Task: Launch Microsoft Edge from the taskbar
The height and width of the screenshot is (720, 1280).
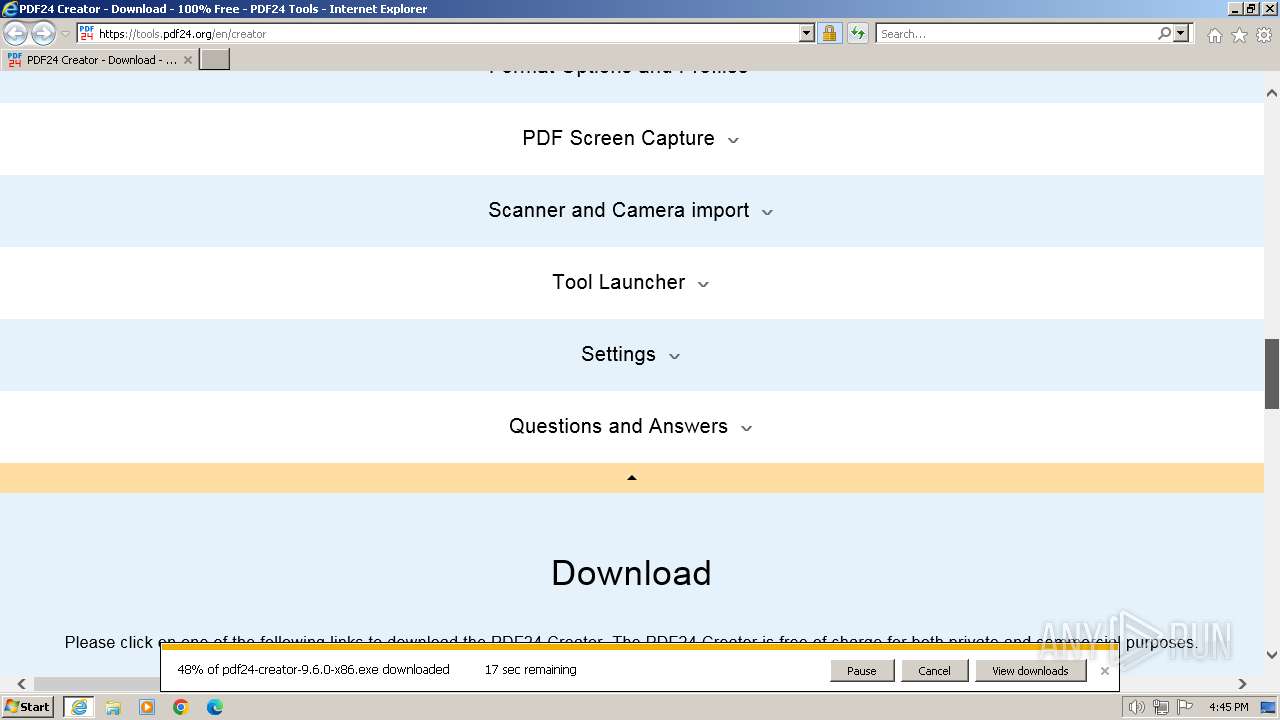Action: click(x=215, y=707)
